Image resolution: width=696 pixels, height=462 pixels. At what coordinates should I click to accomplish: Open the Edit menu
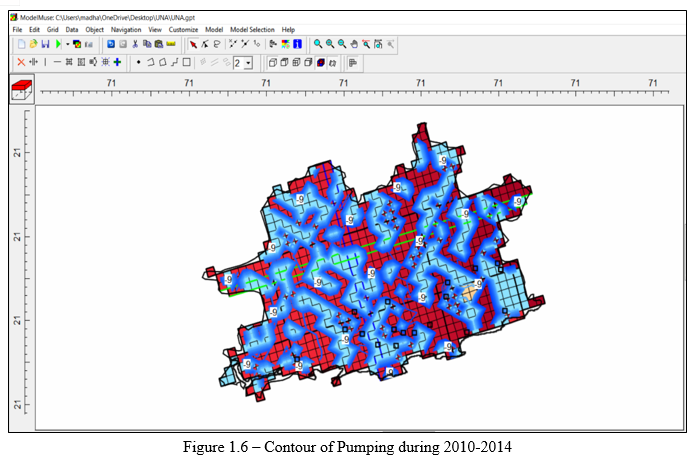[x=34, y=30]
